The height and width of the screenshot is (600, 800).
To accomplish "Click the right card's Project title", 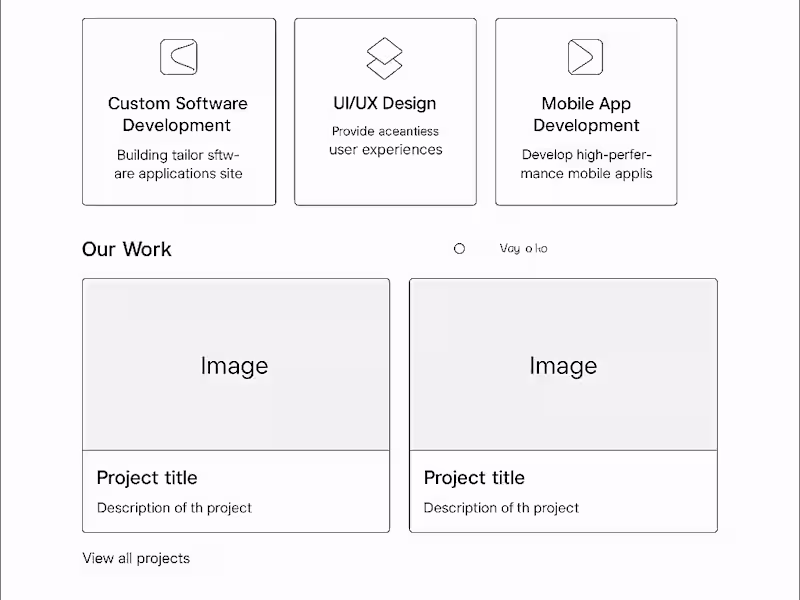I will (x=474, y=478).
